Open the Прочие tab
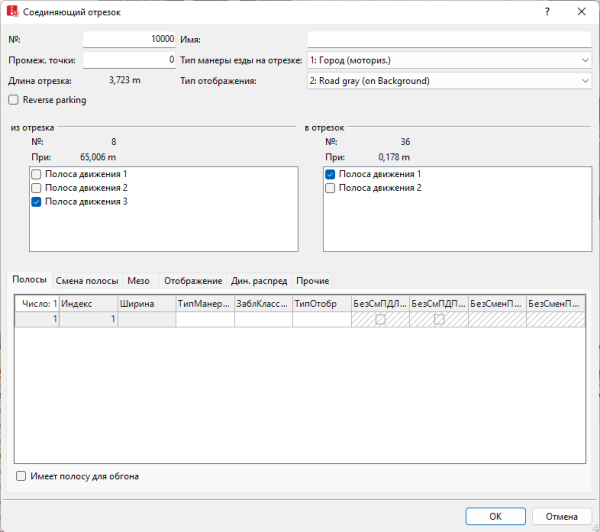Viewport: 600px width, 532px height. [x=312, y=281]
